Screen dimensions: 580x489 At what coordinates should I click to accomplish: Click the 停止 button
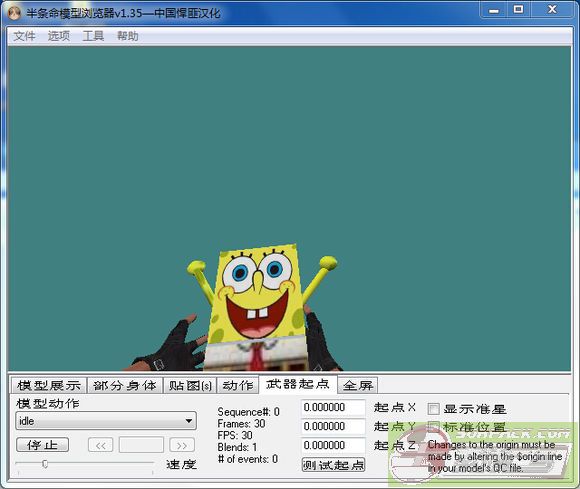[x=43, y=445]
